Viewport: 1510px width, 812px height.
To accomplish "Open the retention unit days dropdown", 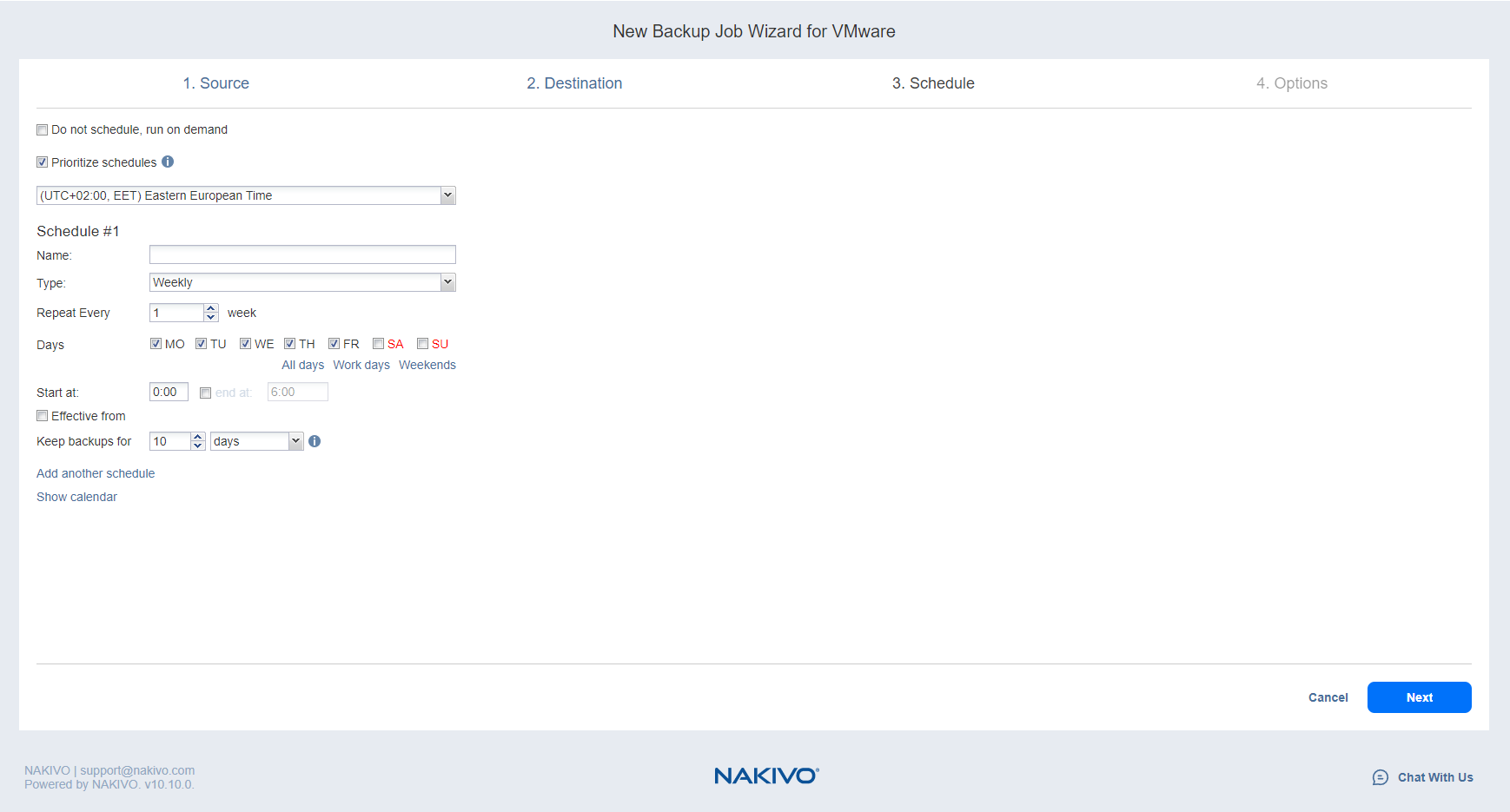I will (x=295, y=441).
